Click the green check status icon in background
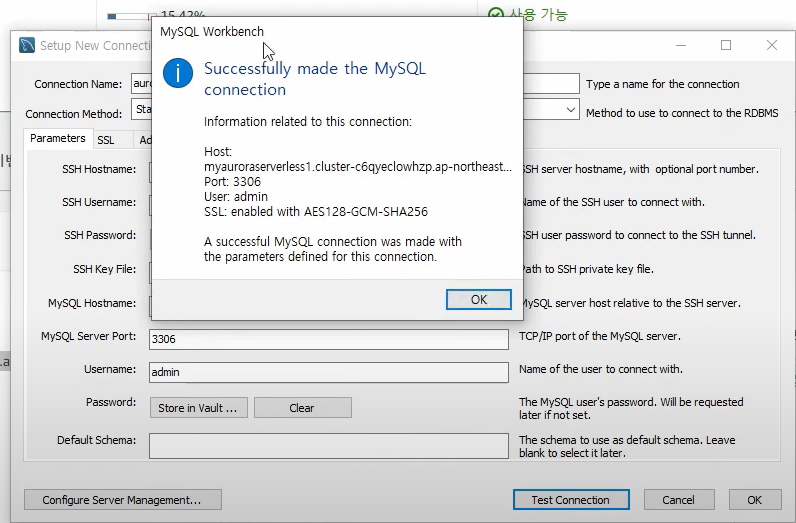This screenshot has height=523, width=796. [495, 14]
